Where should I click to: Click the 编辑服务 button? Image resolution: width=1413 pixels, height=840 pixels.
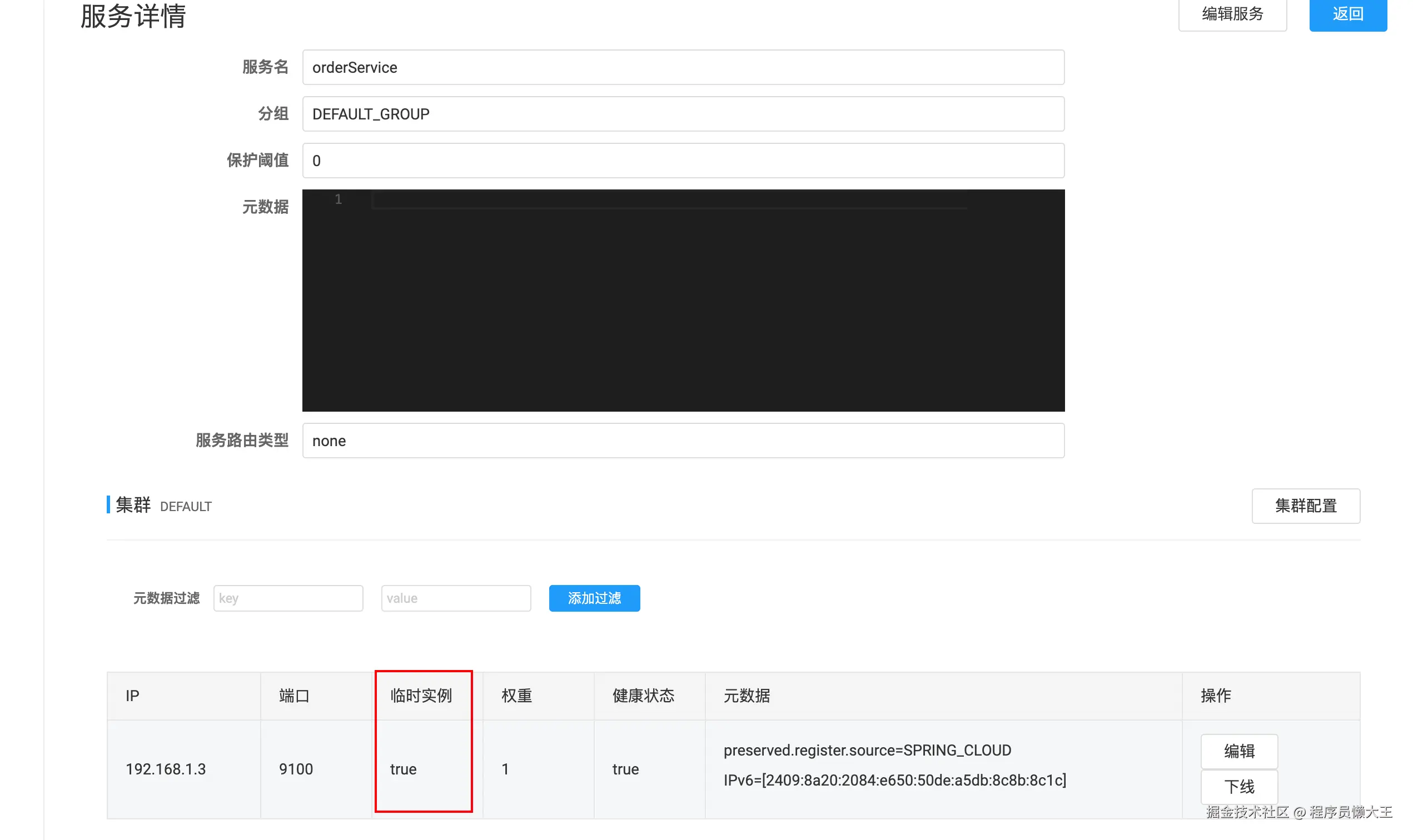coord(1232,13)
